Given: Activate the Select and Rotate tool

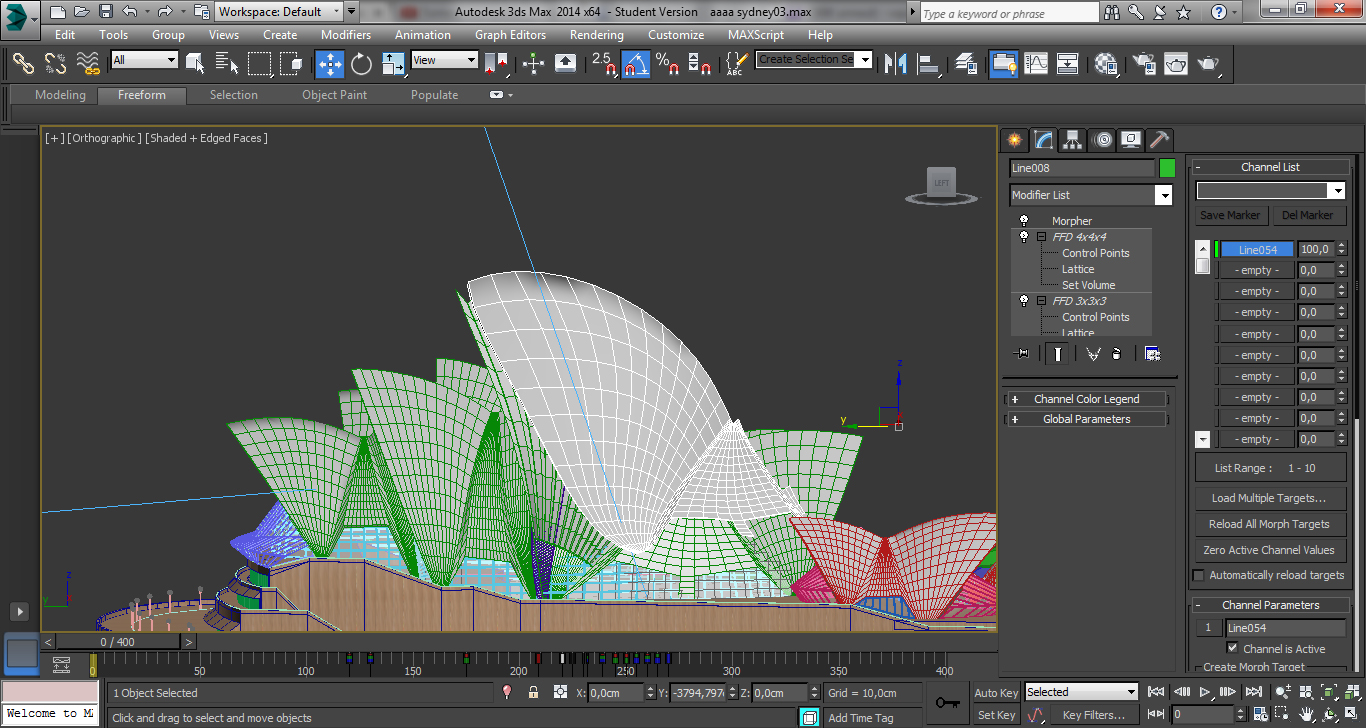Looking at the screenshot, I should point(361,64).
